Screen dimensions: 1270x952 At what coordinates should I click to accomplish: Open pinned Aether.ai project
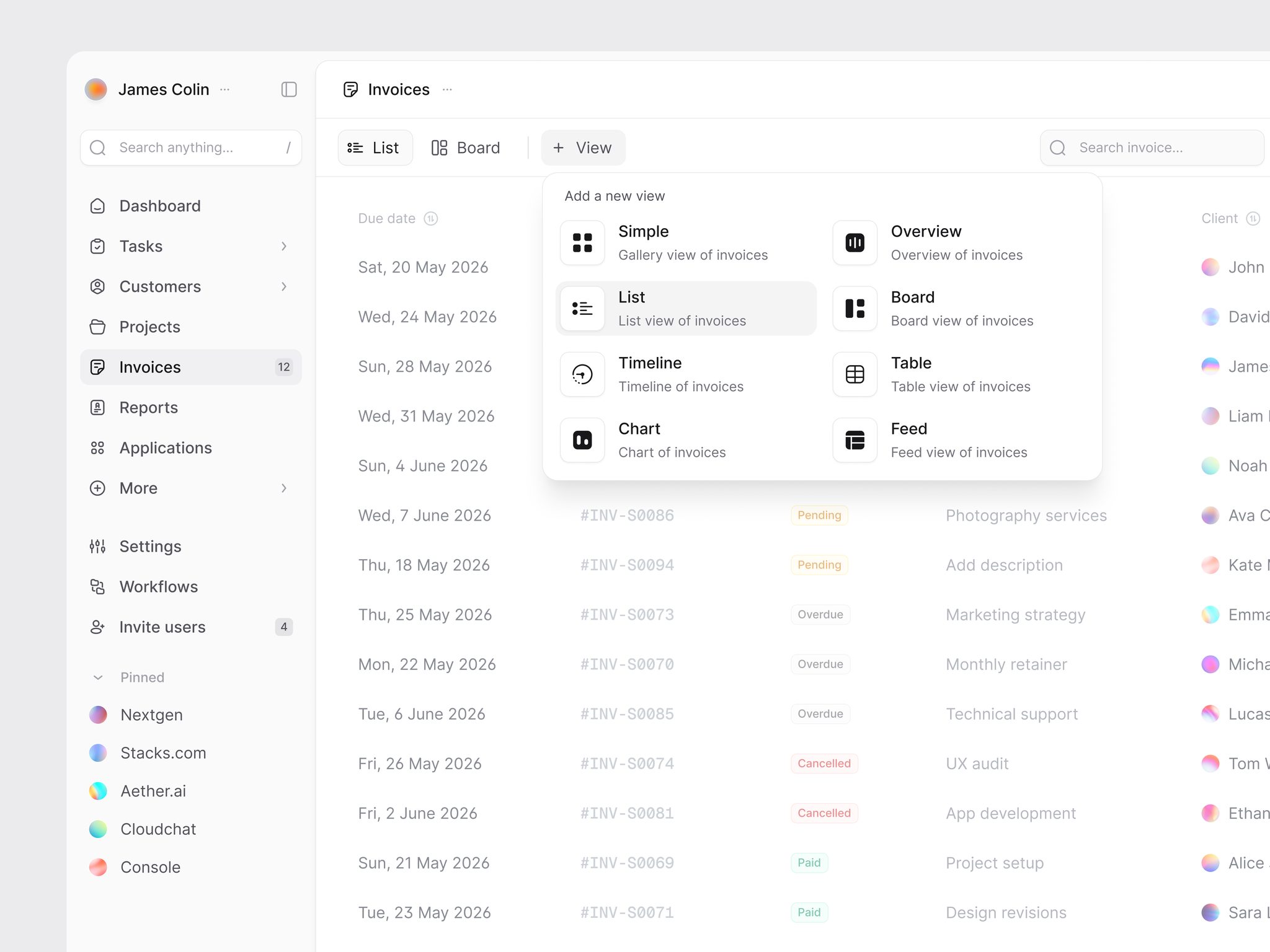[x=138, y=791]
